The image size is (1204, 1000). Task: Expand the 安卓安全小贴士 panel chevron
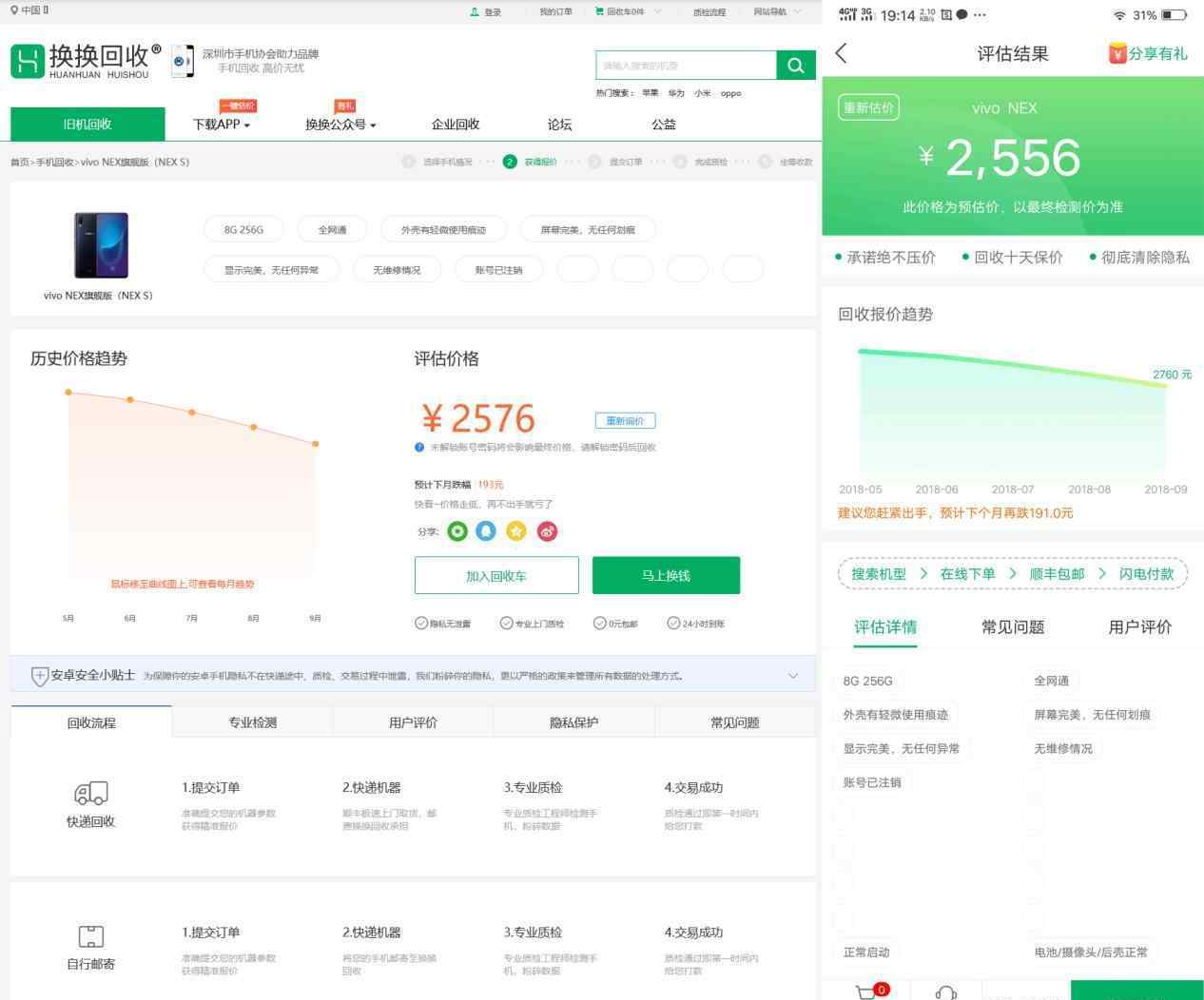pos(793,676)
